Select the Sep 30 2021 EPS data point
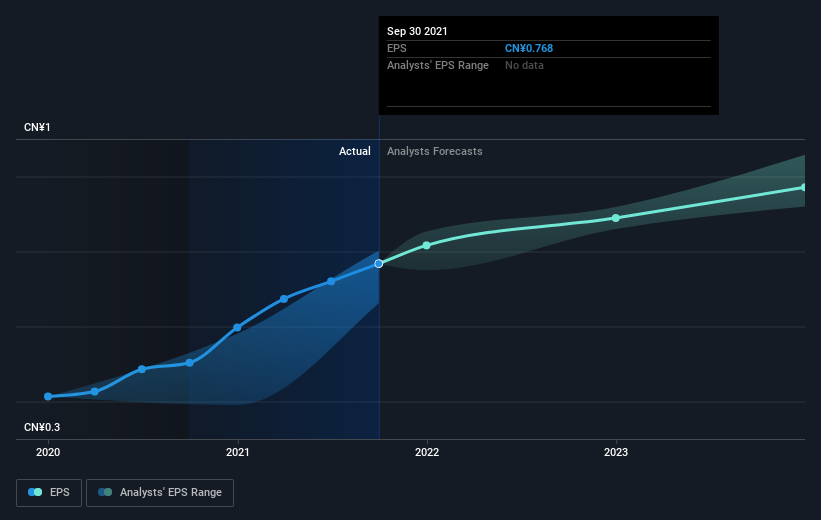 tap(379, 263)
